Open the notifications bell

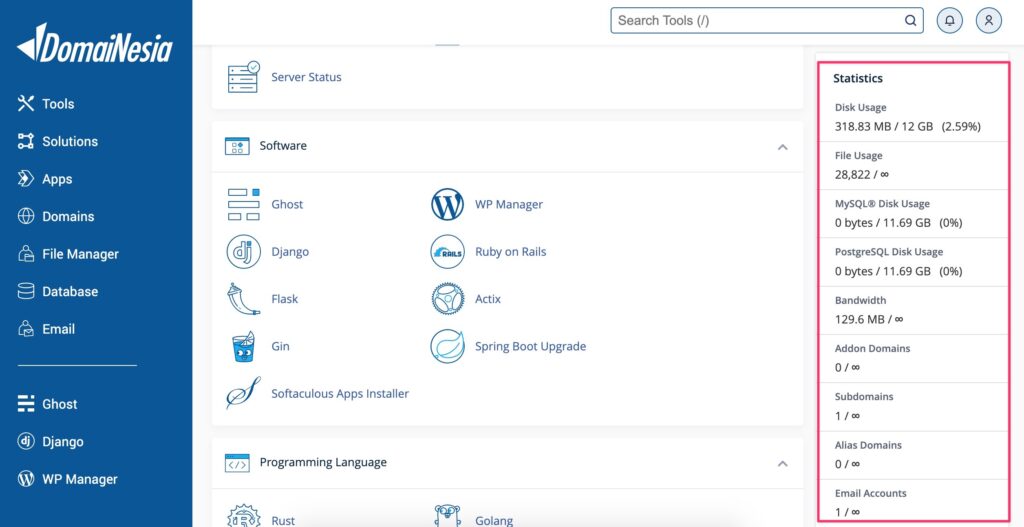[x=950, y=20]
